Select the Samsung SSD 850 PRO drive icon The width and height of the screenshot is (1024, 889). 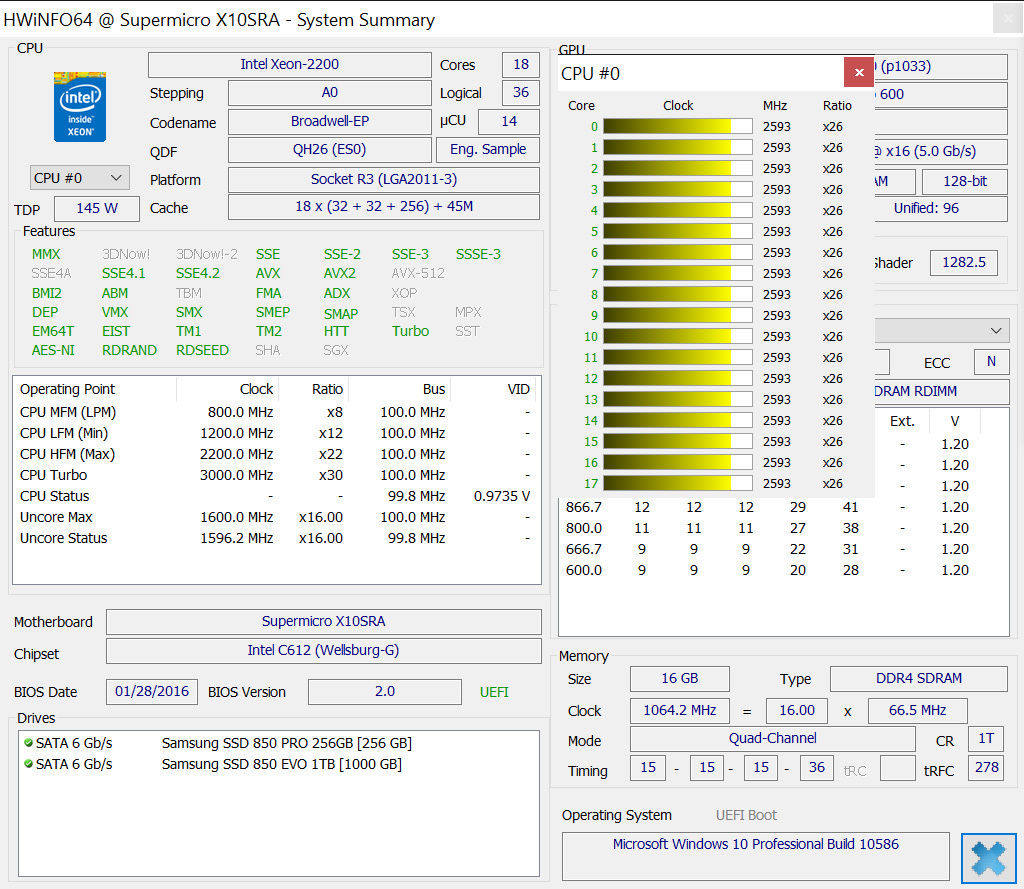30,742
